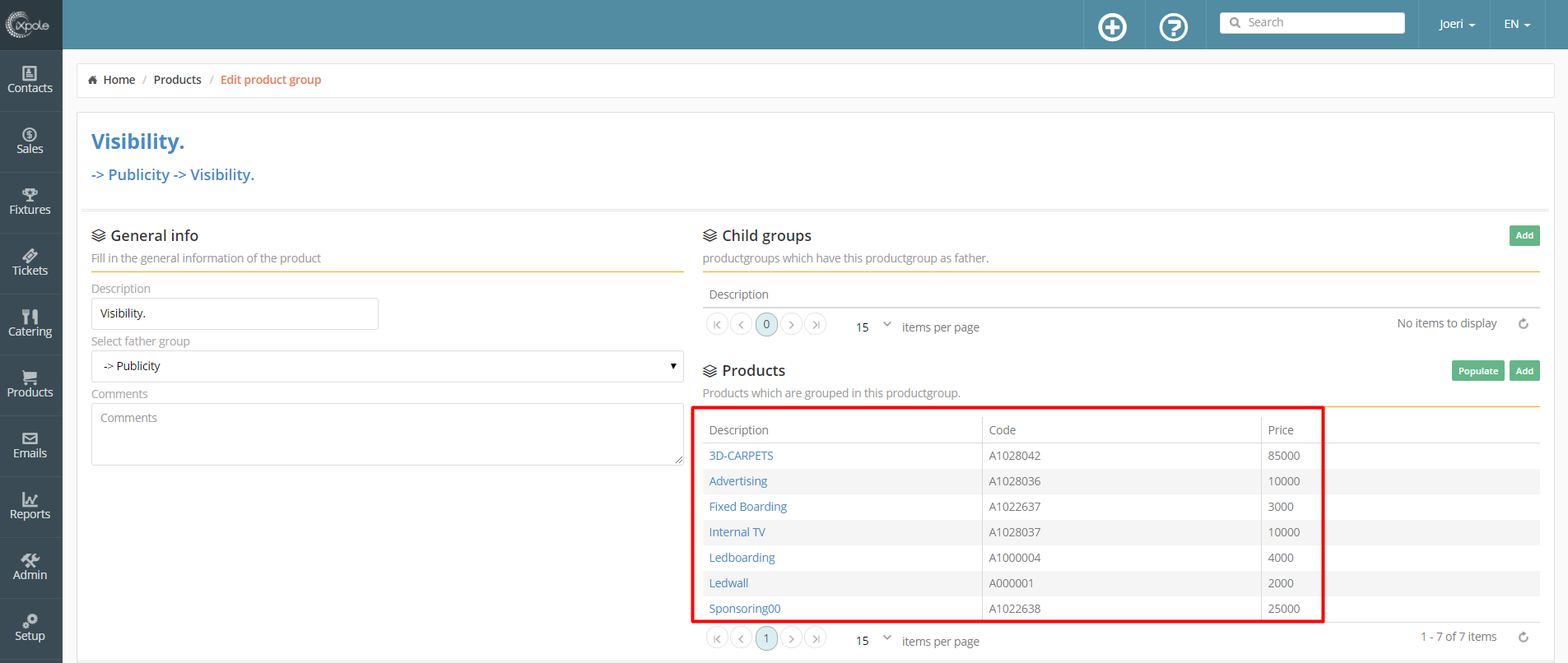Open the Reports sidebar section
Image resolution: width=1568 pixels, height=663 pixels.
tap(30, 507)
